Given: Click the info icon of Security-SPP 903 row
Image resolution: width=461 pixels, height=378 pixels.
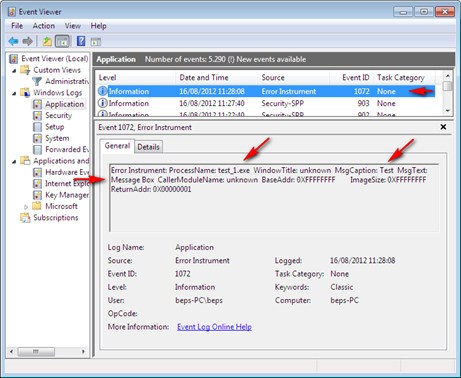Looking at the screenshot, I should point(102,103).
